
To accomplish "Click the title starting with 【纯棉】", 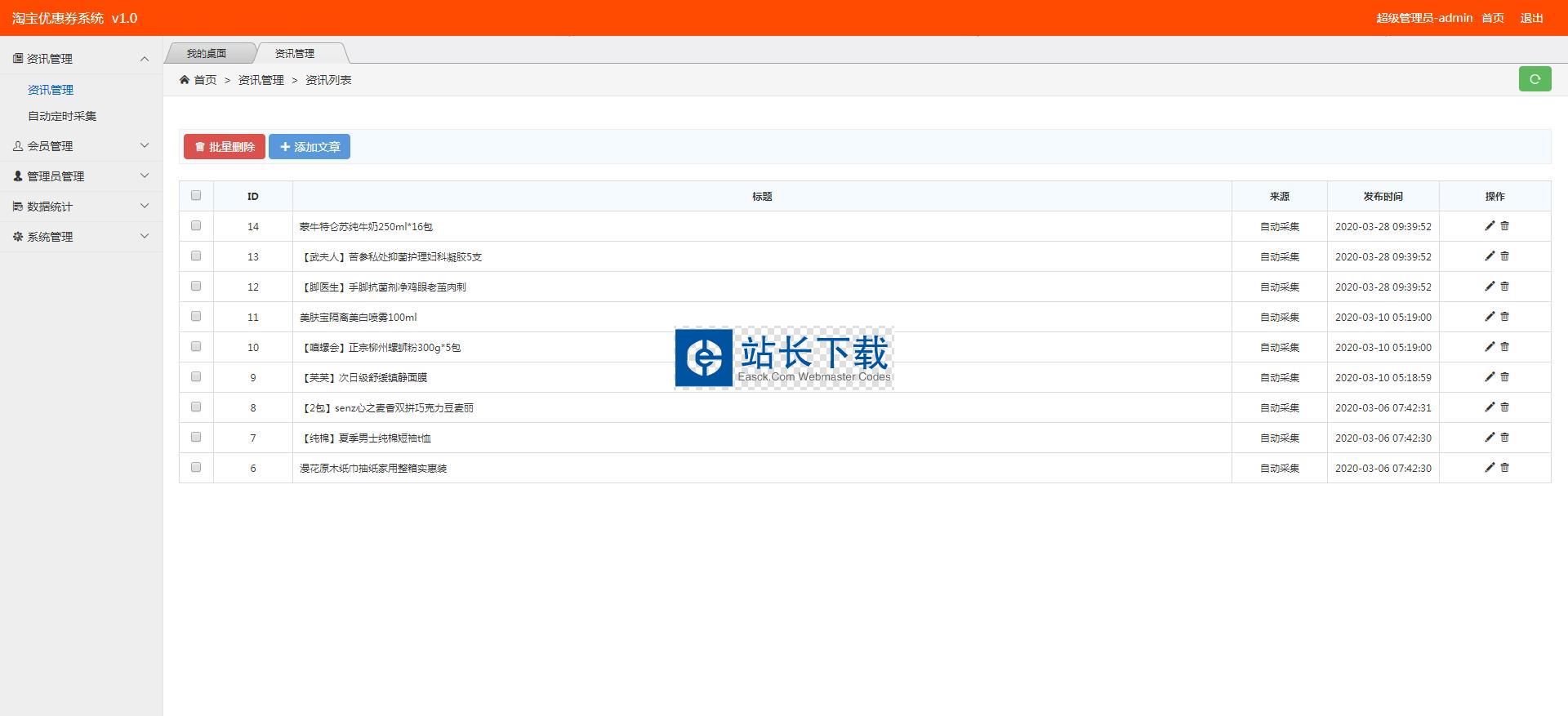I will tap(365, 438).
